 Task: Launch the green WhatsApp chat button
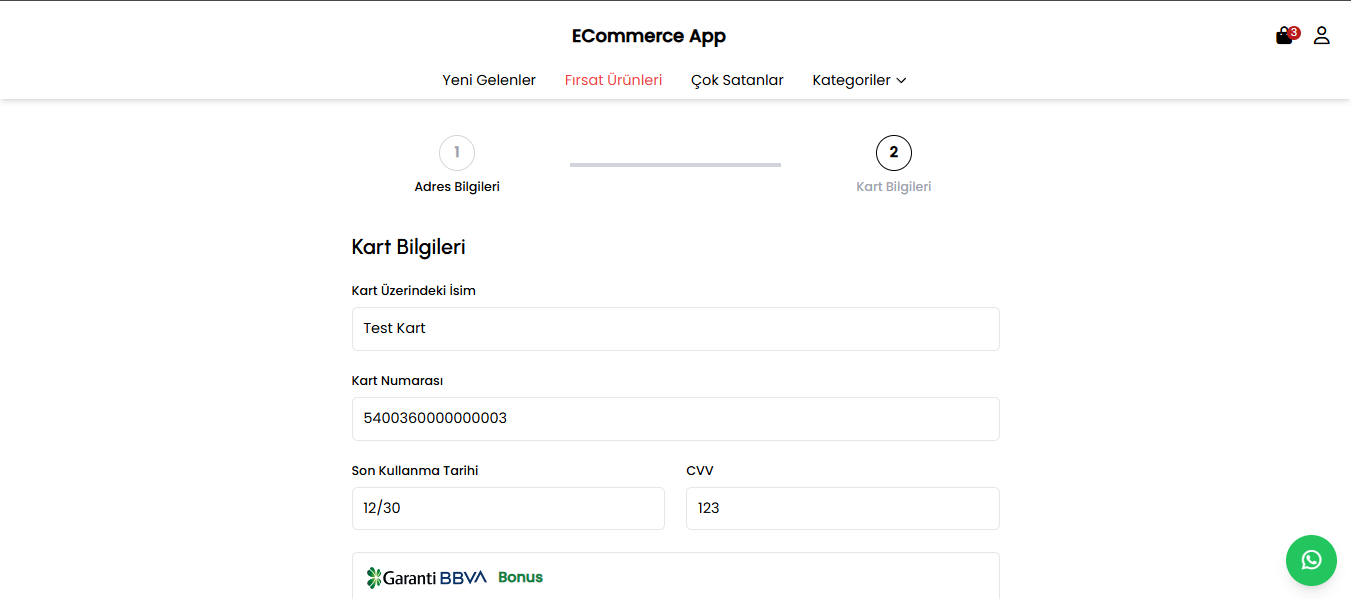[x=1310, y=560]
